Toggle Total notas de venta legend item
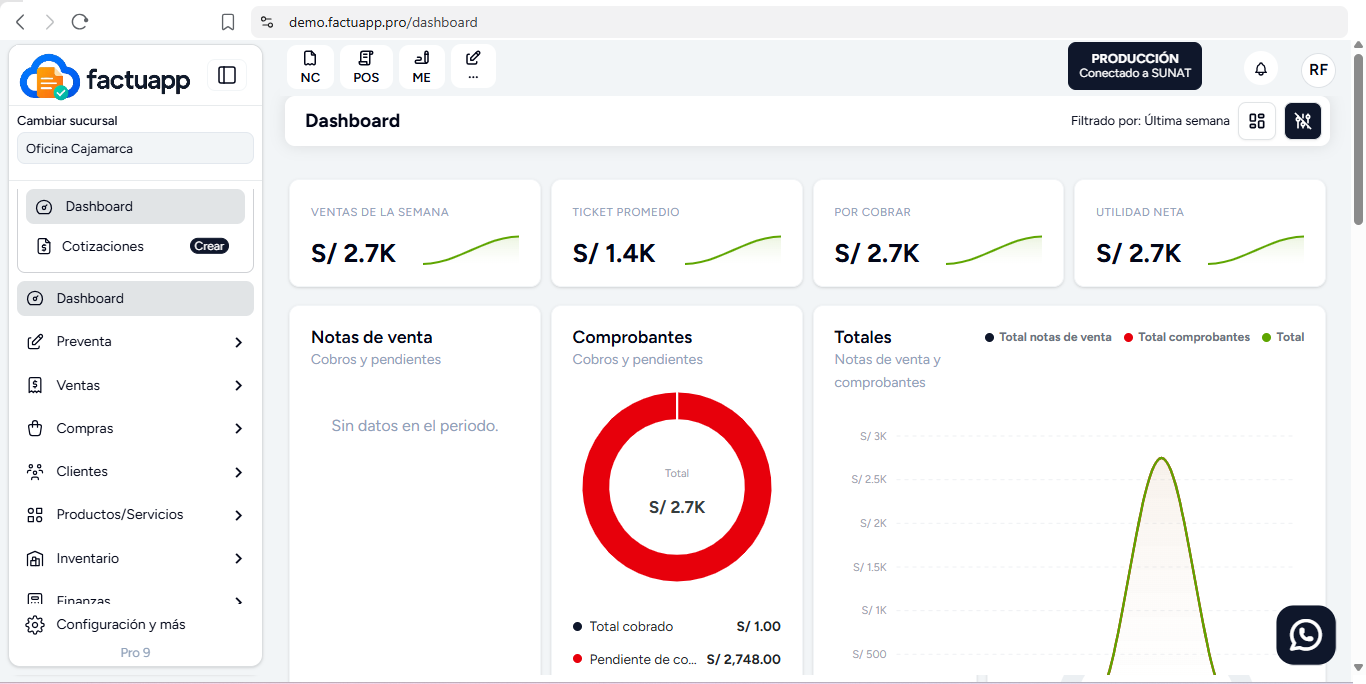This screenshot has width=1366, height=684. coord(1048,337)
